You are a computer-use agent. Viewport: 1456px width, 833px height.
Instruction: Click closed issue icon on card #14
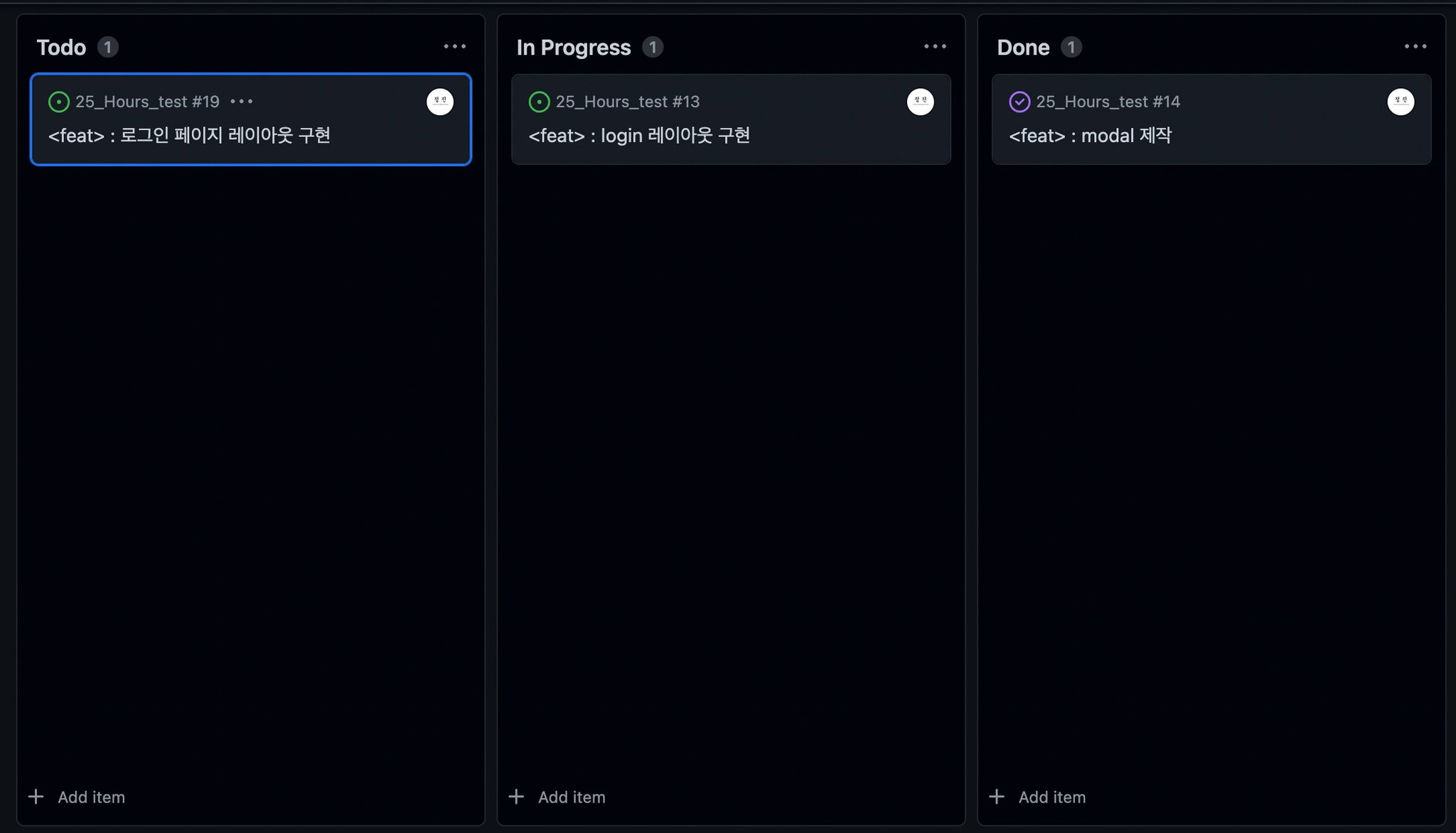click(x=1019, y=102)
